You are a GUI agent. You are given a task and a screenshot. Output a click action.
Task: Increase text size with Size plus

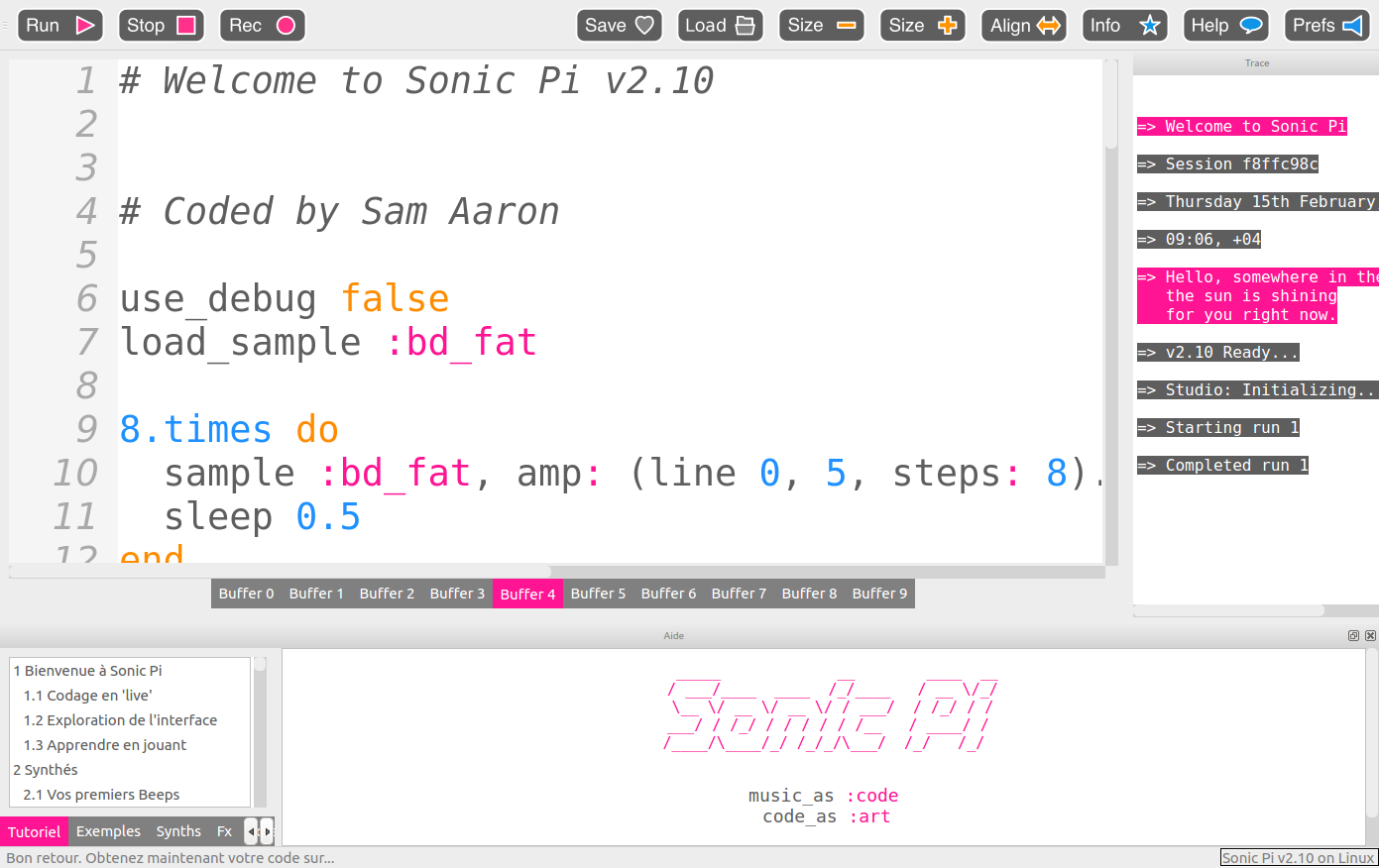coord(922,26)
